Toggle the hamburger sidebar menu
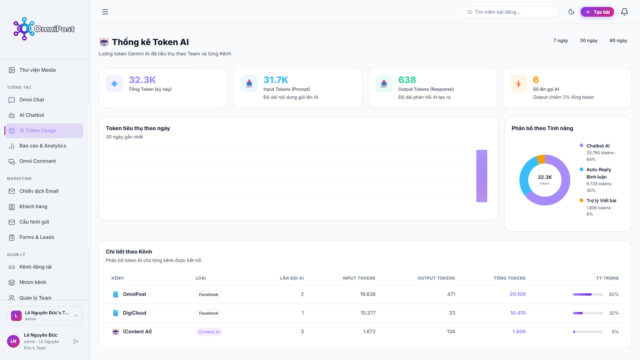The height and width of the screenshot is (360, 640). pos(105,12)
